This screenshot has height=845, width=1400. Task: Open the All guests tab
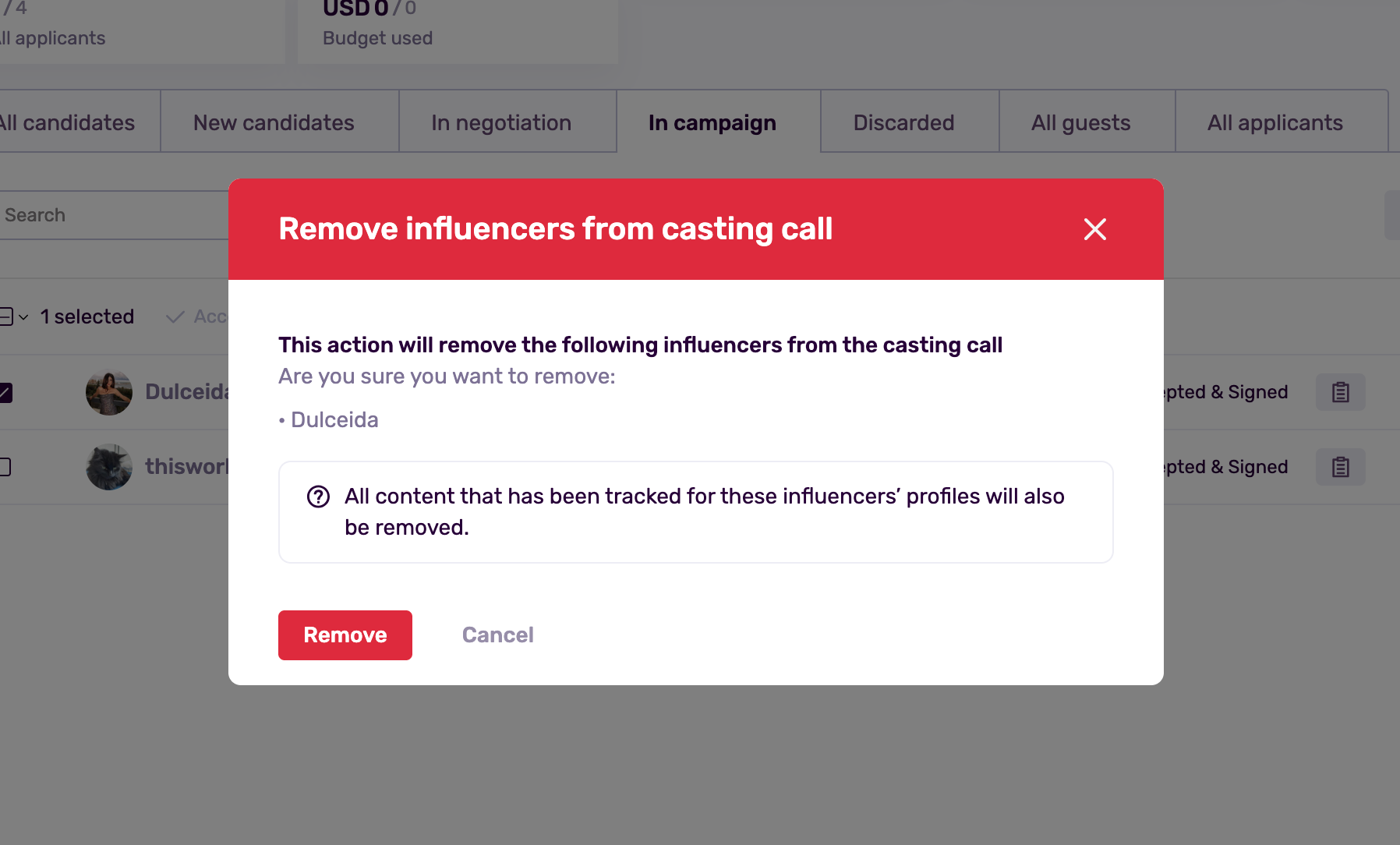pos(1080,122)
